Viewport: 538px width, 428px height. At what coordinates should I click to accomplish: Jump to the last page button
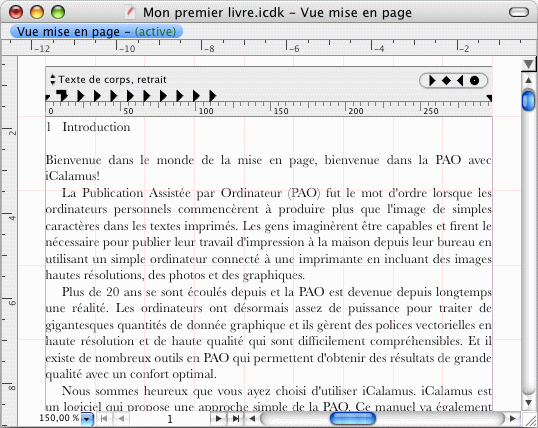click(236, 418)
